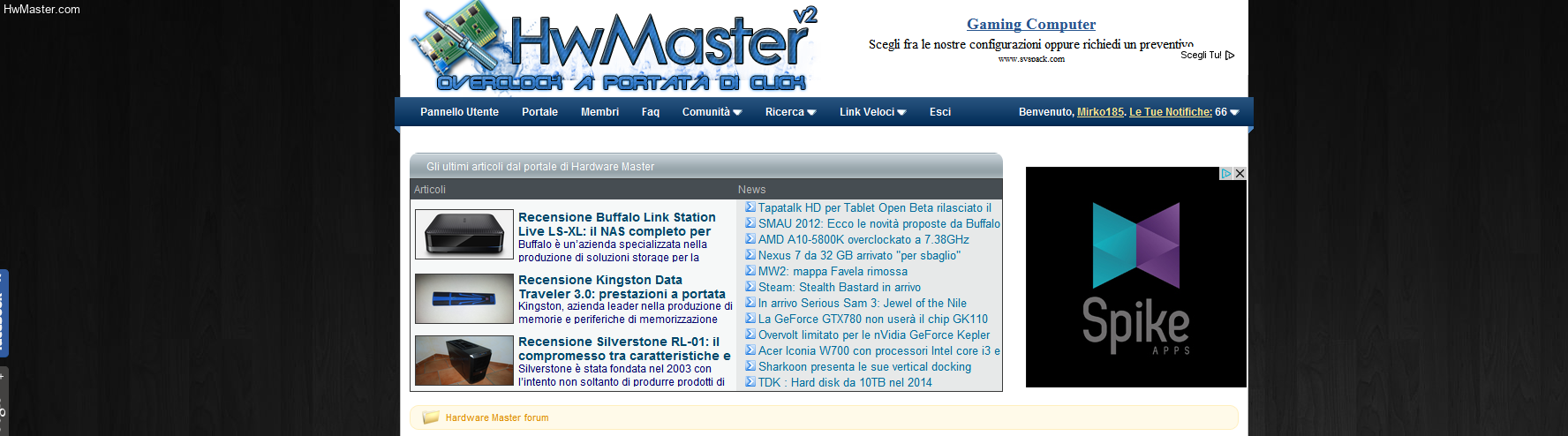Open the Pannello Utente menu item
The image size is (1568, 436).
[459, 112]
